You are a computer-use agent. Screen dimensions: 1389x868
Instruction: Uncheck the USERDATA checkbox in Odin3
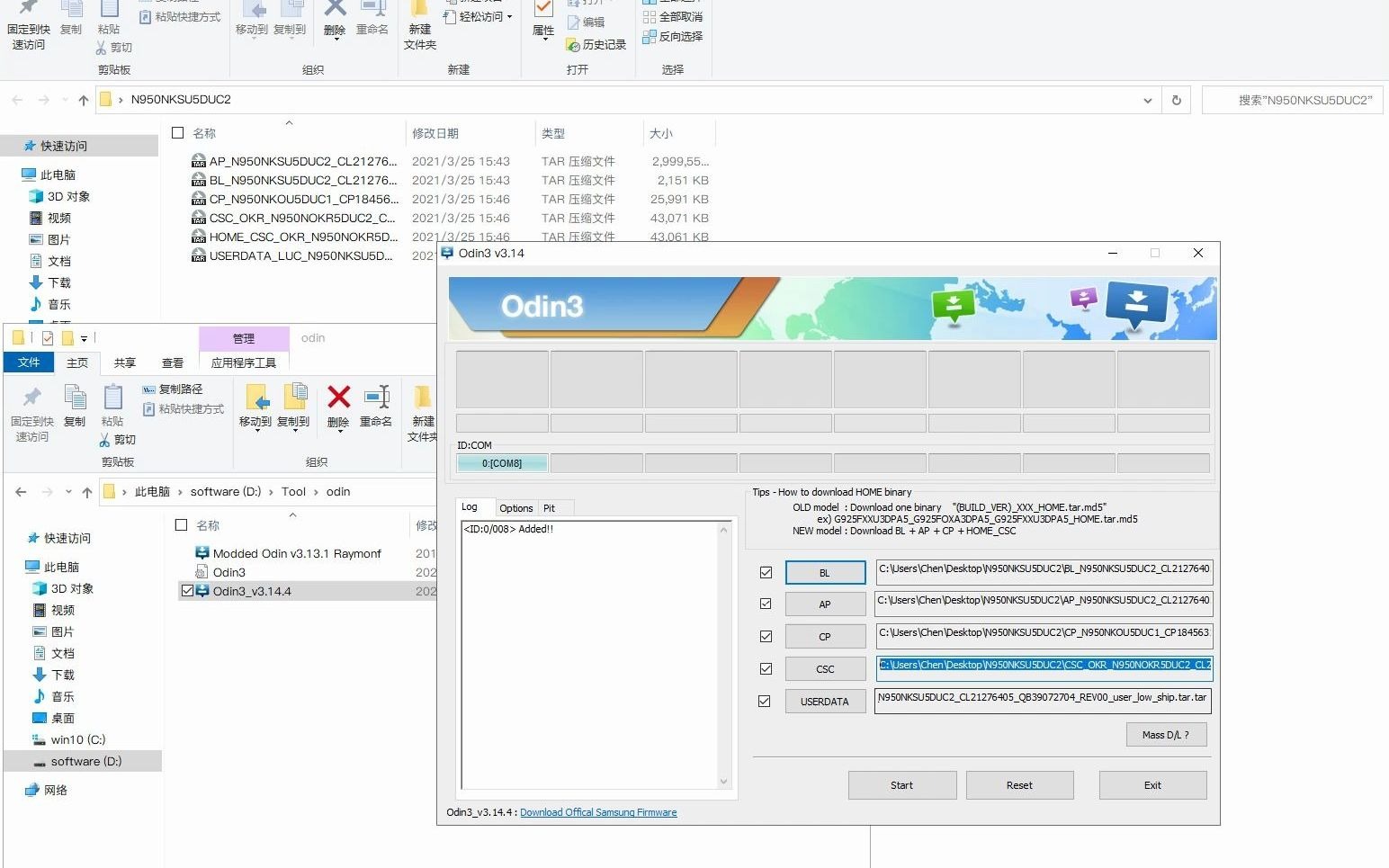click(x=765, y=702)
